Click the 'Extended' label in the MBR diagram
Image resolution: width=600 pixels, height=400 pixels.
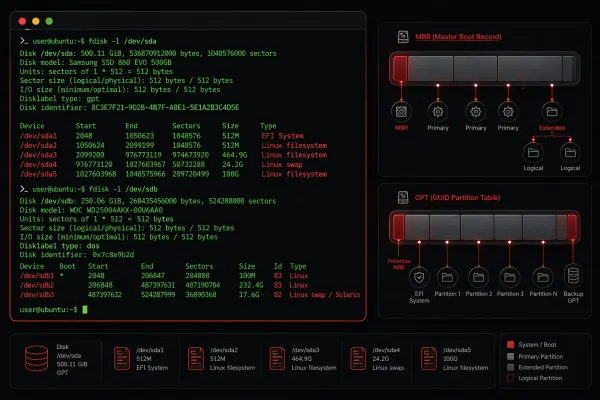[x=552, y=128]
